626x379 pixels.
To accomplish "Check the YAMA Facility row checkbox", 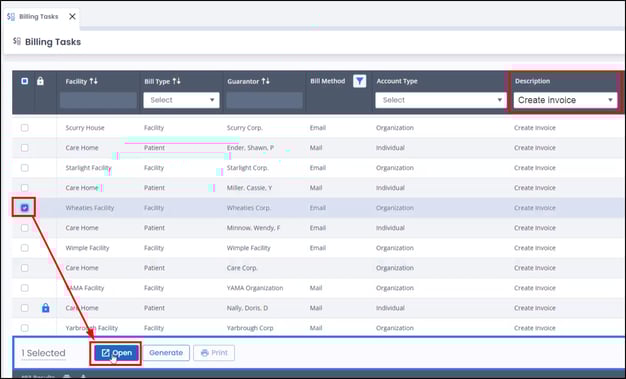I will click(x=25, y=288).
